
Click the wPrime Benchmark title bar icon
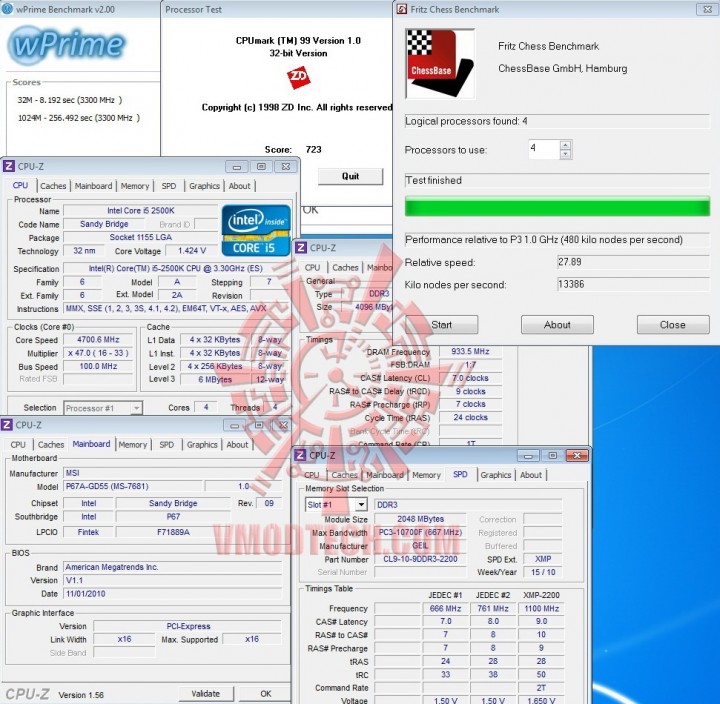point(7,9)
